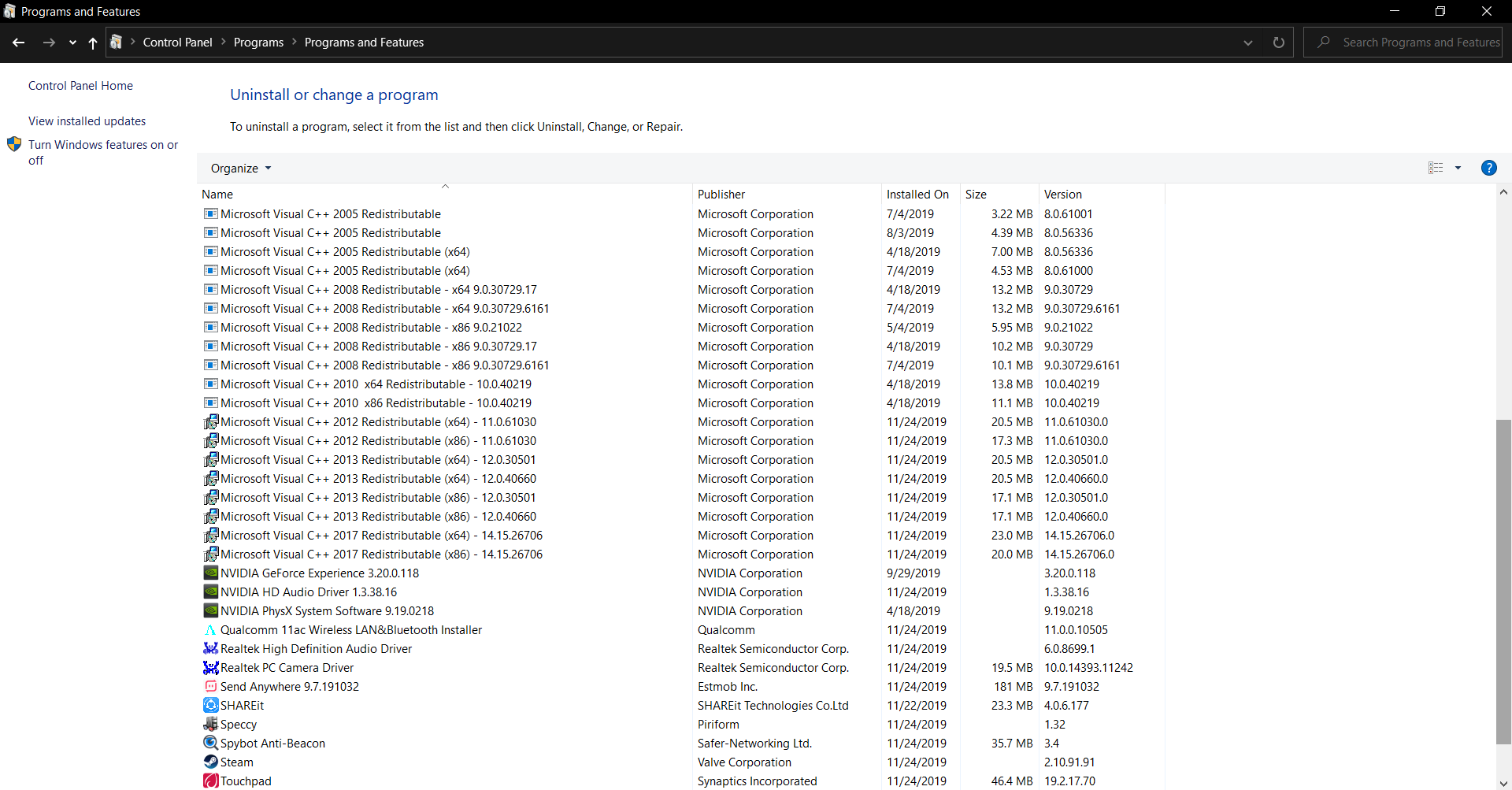Open Help using the question mark icon
This screenshot has height=790, width=1512.
pyautogui.click(x=1489, y=168)
